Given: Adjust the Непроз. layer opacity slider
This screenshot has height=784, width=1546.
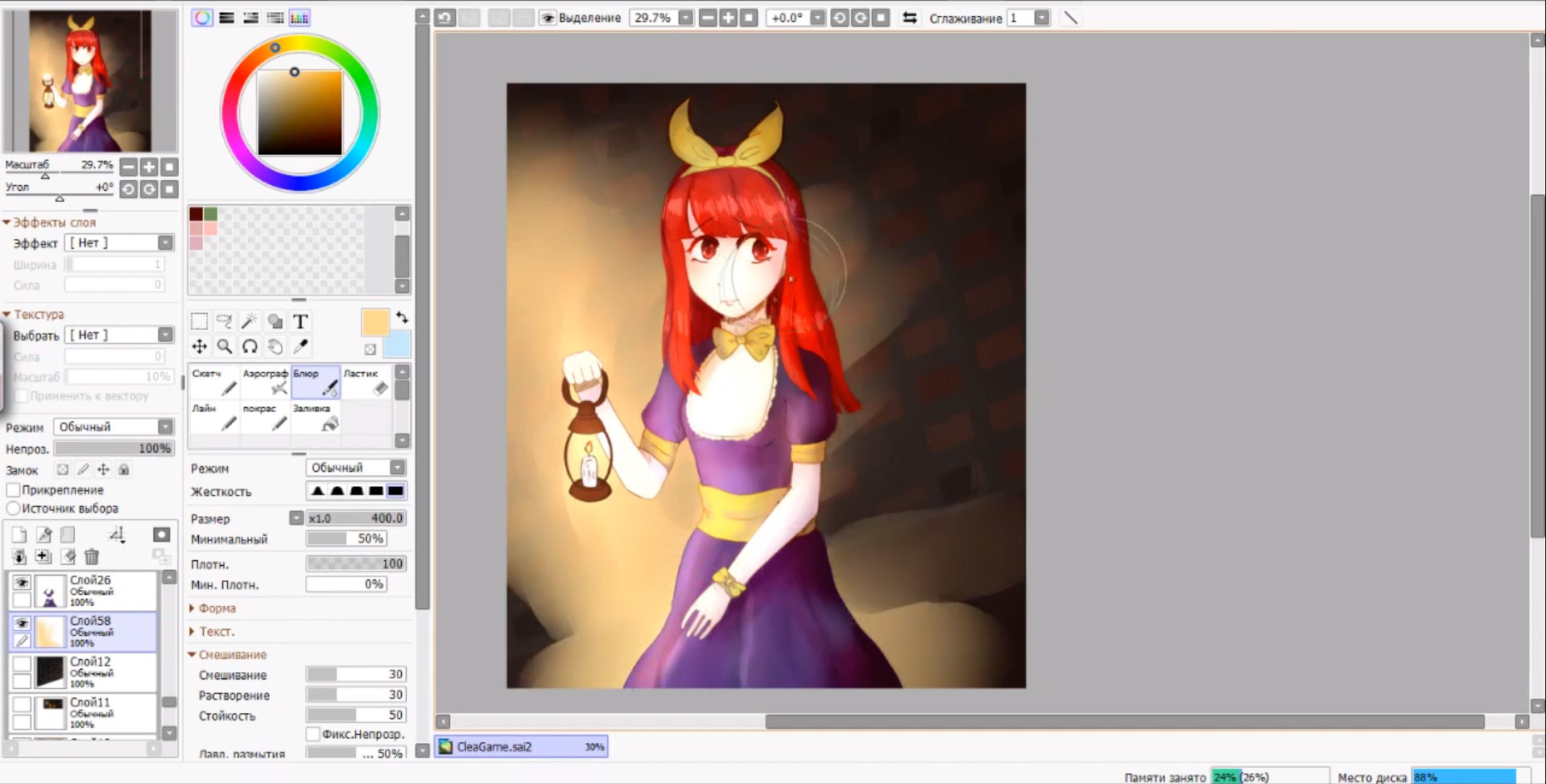Looking at the screenshot, I should (x=113, y=448).
